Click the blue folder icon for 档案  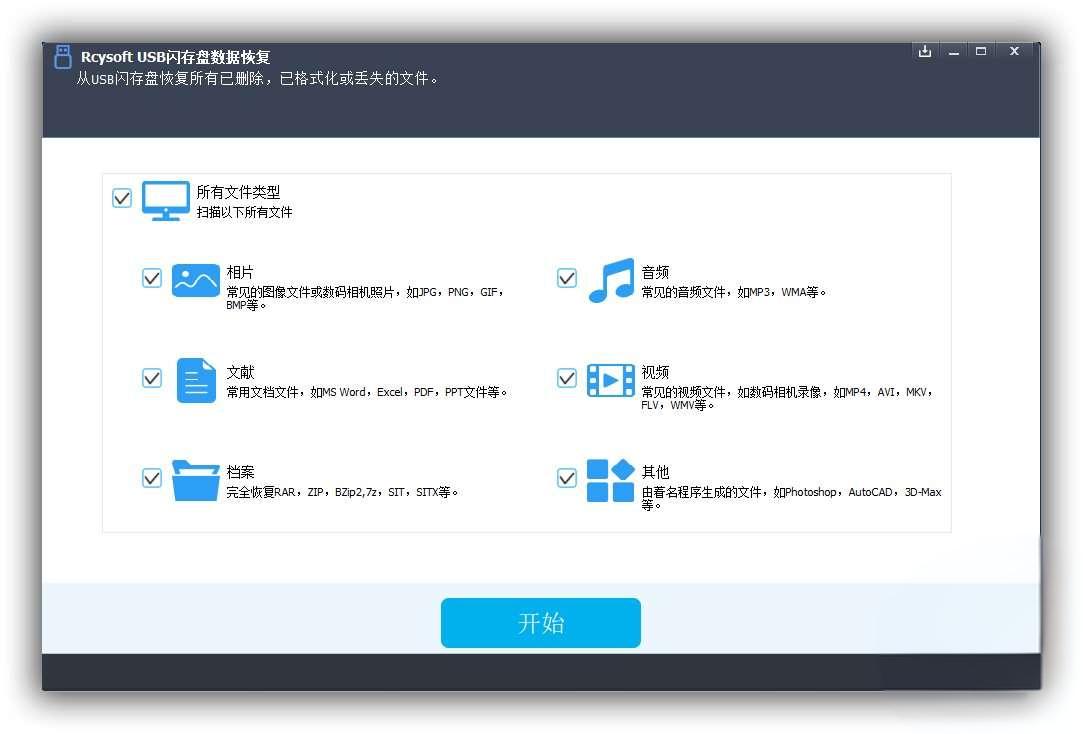(195, 480)
